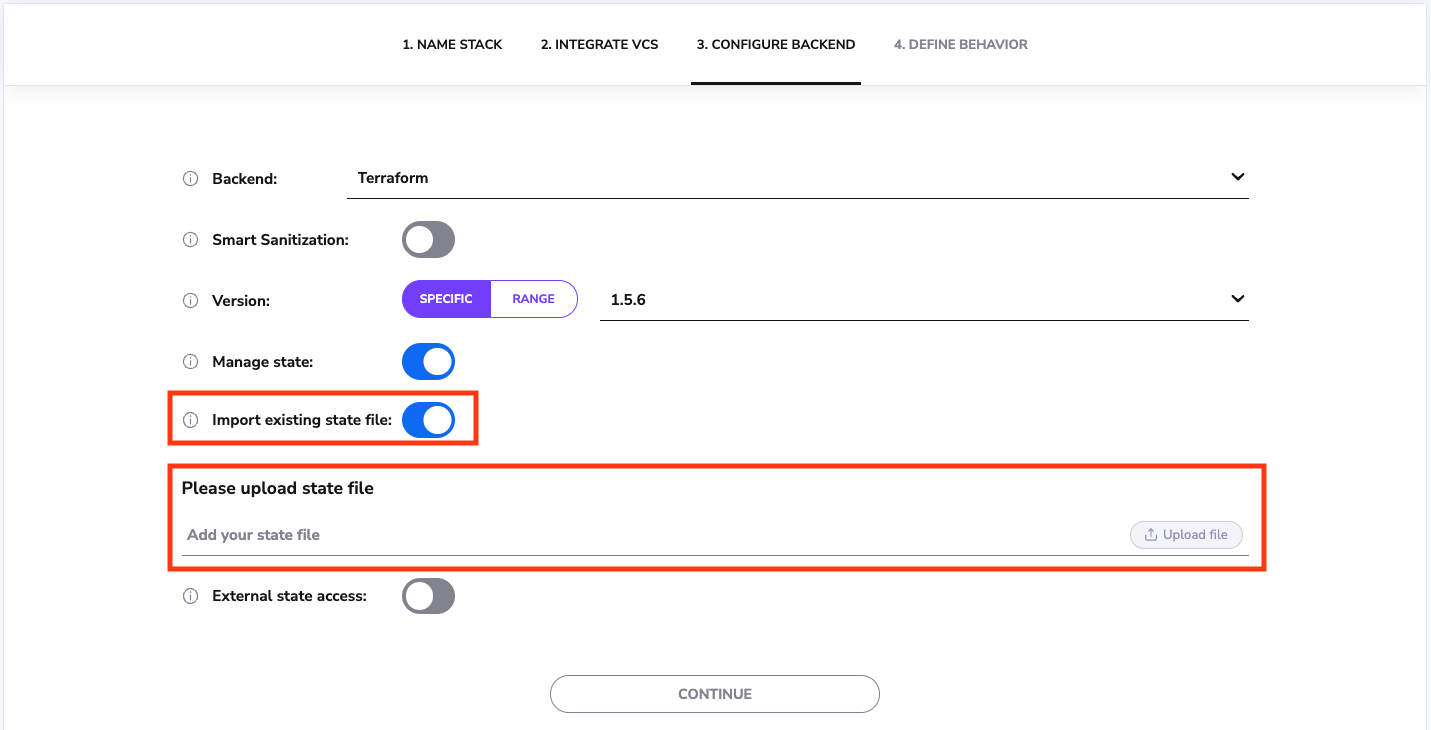Click the Add your state file field
This screenshot has height=730, width=1431.
tap(650, 535)
